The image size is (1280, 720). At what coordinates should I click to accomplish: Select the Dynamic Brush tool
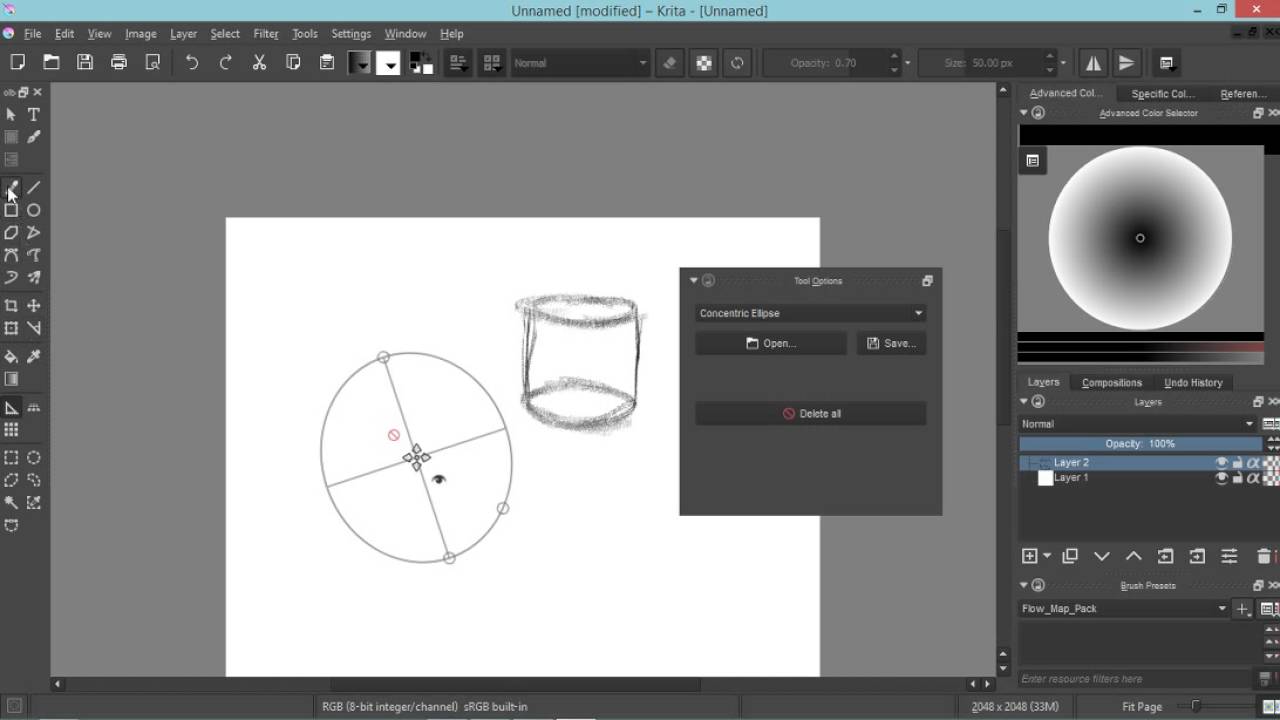point(11,278)
